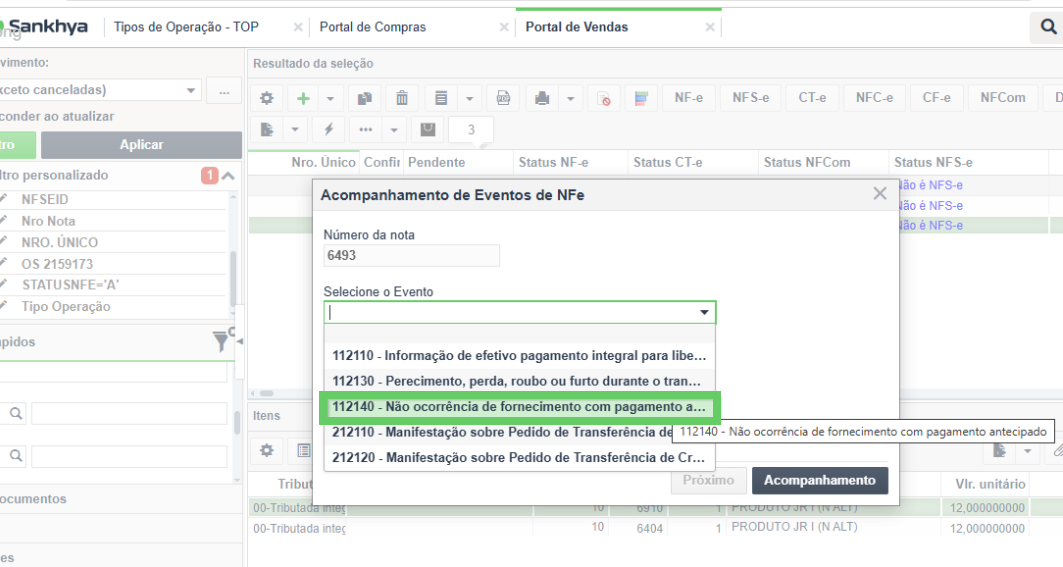
Task: Select event 112140 Não ocorrência de fornecimento
Action: (519, 407)
